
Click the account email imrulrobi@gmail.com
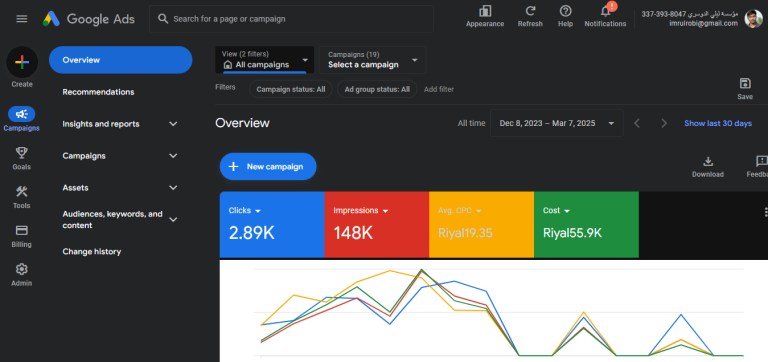pos(703,24)
